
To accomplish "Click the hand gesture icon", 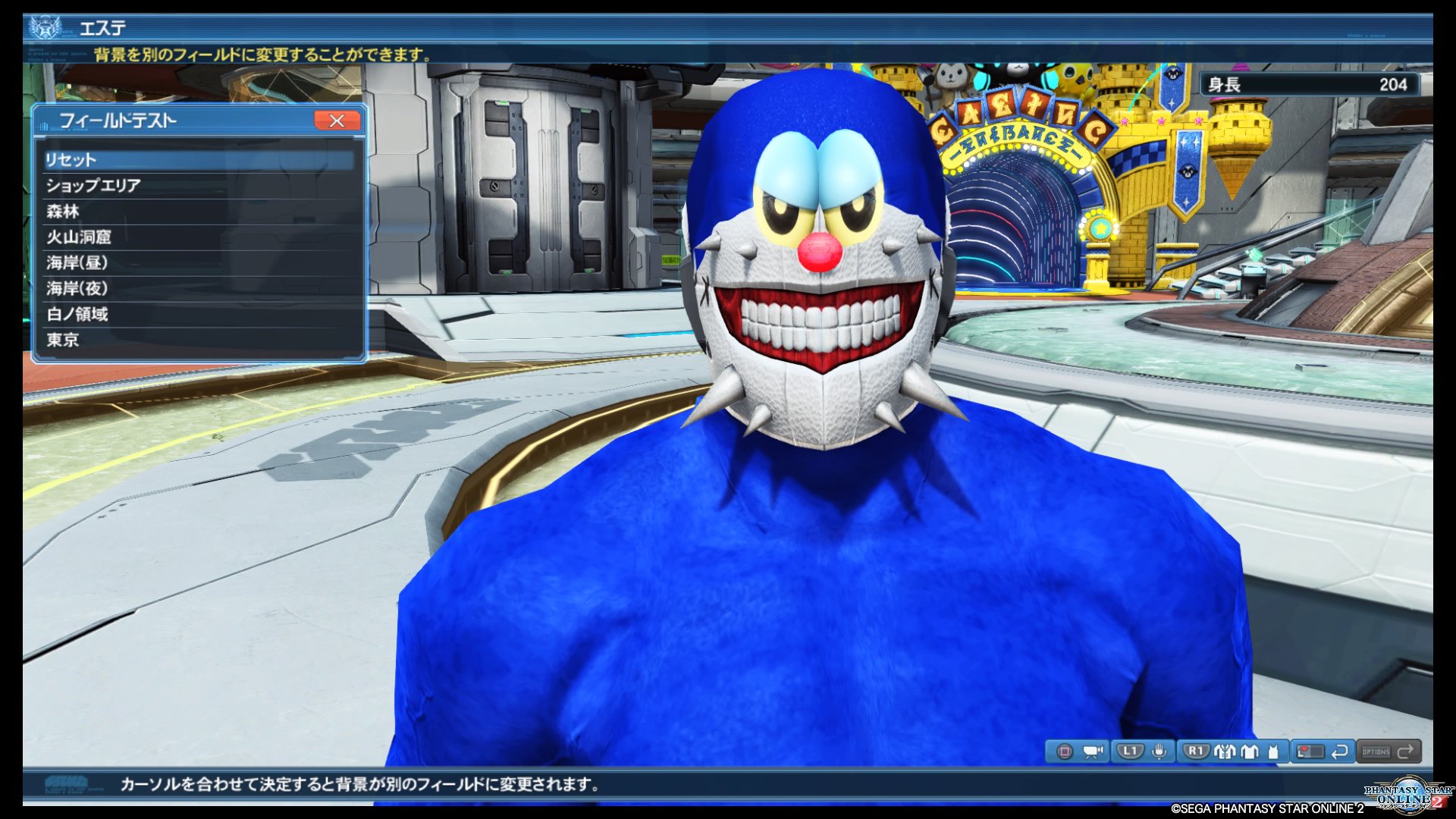I will point(1159,752).
